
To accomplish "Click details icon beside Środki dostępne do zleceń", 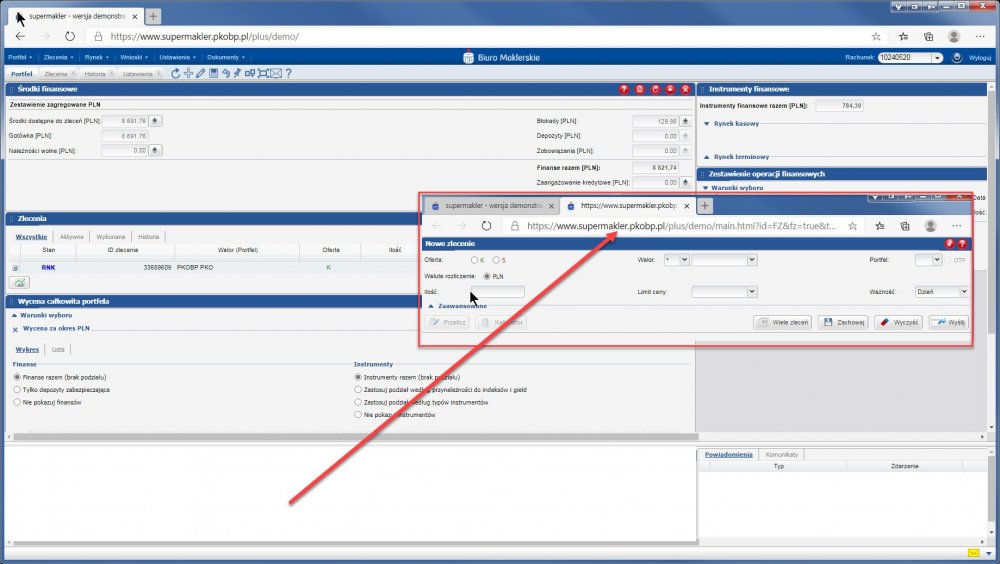I will (x=155, y=121).
